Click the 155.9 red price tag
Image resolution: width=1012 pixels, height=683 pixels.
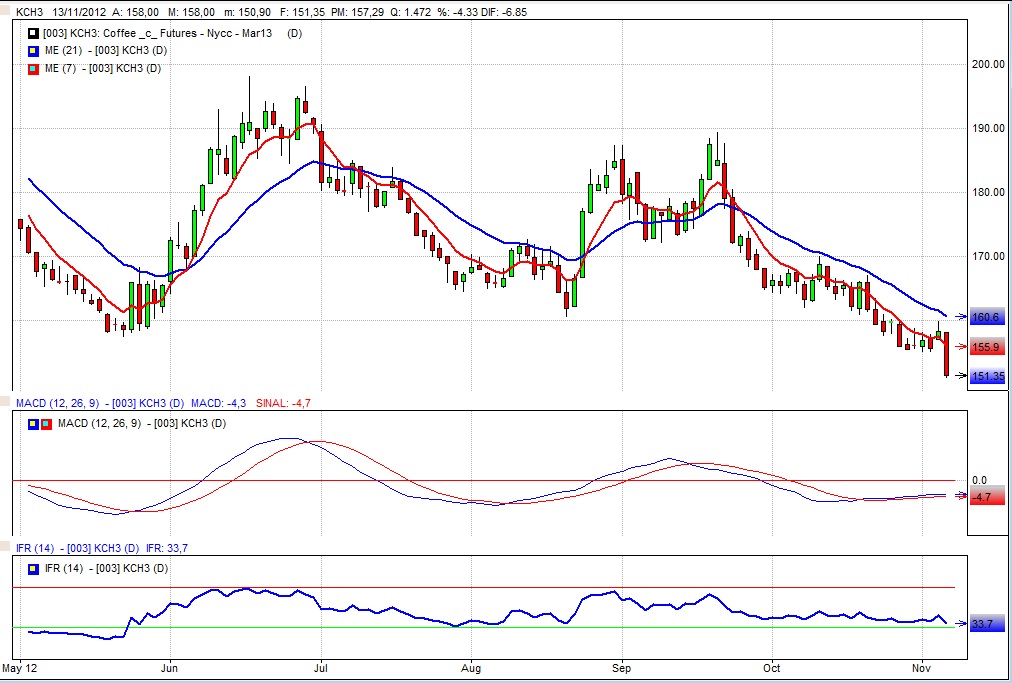point(986,347)
